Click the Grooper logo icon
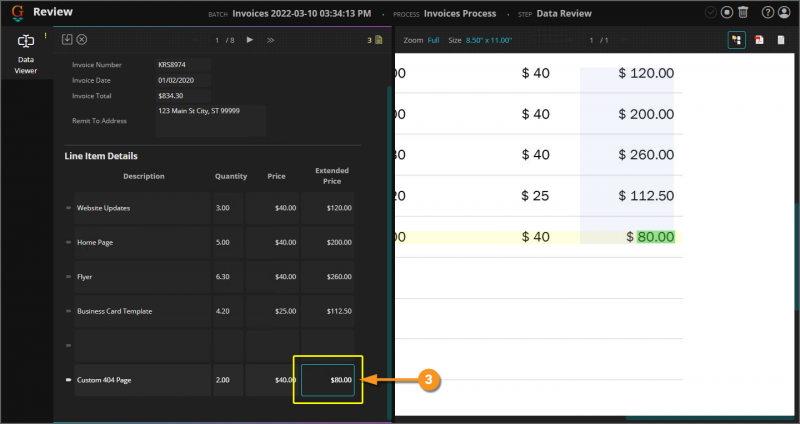This screenshot has height=424, width=800. (x=17, y=13)
